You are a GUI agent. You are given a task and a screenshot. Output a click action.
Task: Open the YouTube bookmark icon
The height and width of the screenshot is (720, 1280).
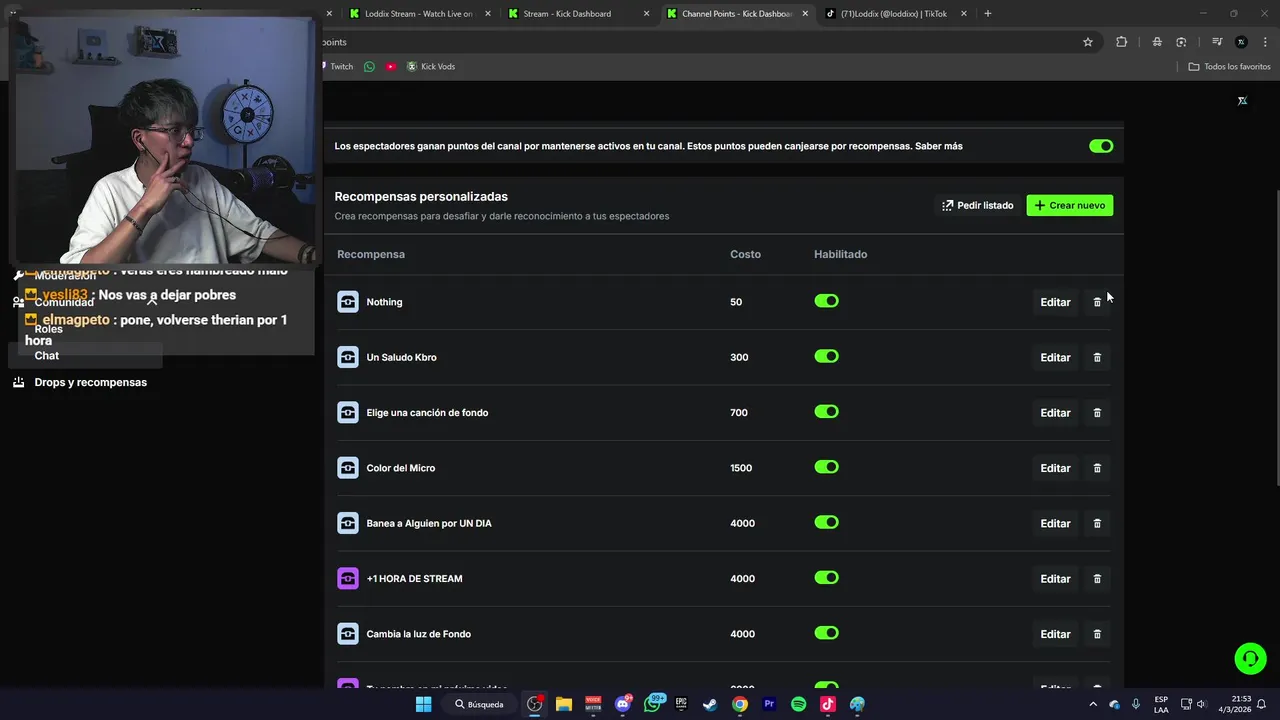click(391, 67)
